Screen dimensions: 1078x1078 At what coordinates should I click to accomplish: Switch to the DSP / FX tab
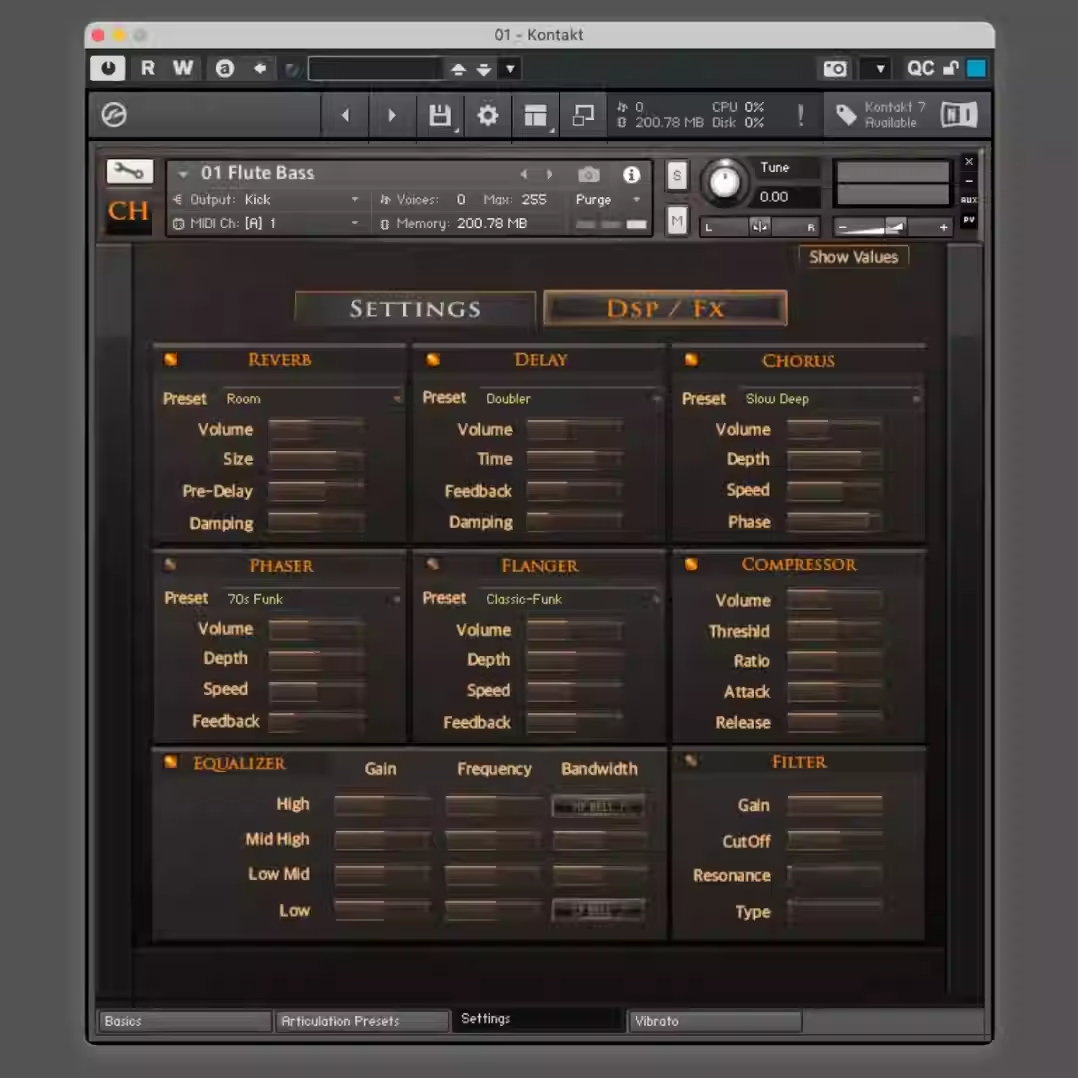click(x=666, y=309)
